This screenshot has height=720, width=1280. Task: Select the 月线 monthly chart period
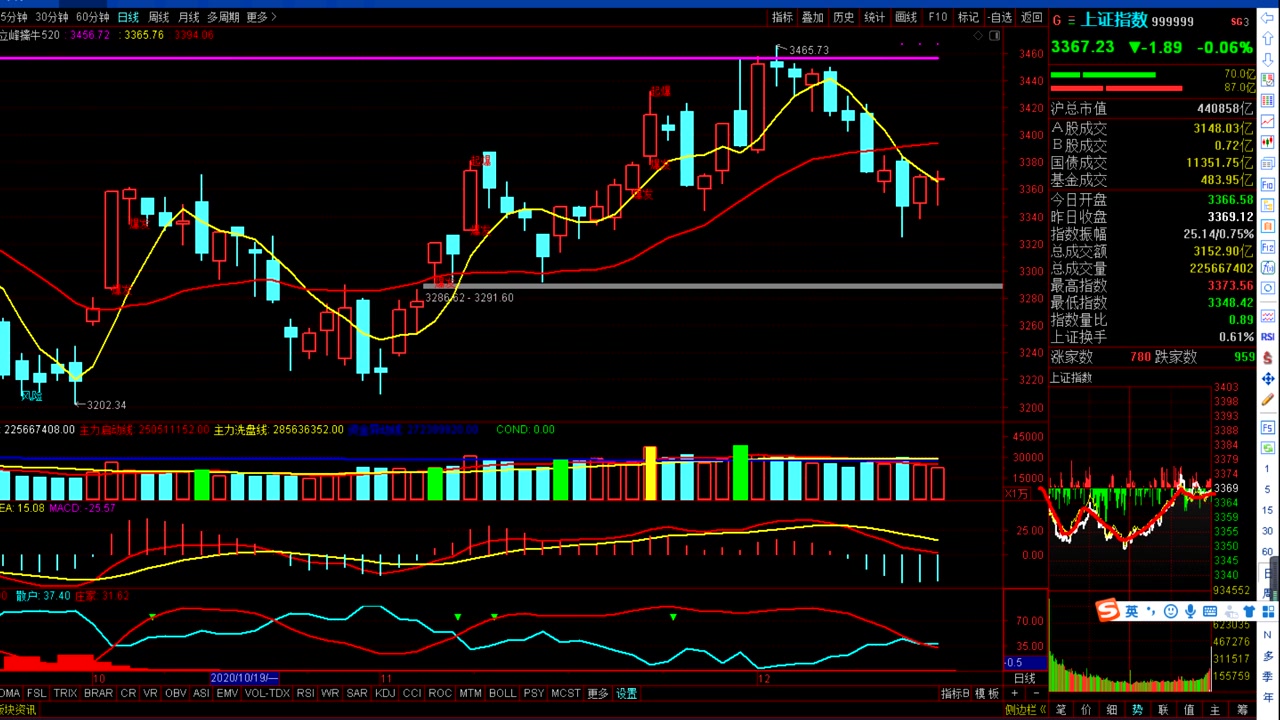(188, 17)
